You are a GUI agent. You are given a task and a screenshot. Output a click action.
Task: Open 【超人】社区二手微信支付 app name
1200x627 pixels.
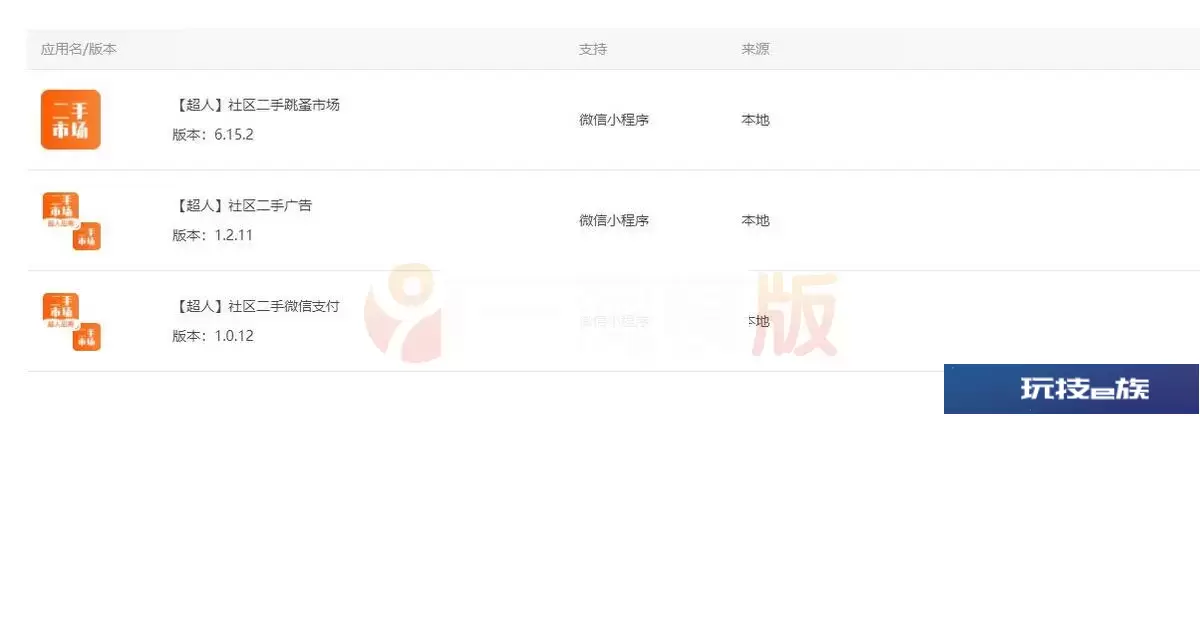257,306
